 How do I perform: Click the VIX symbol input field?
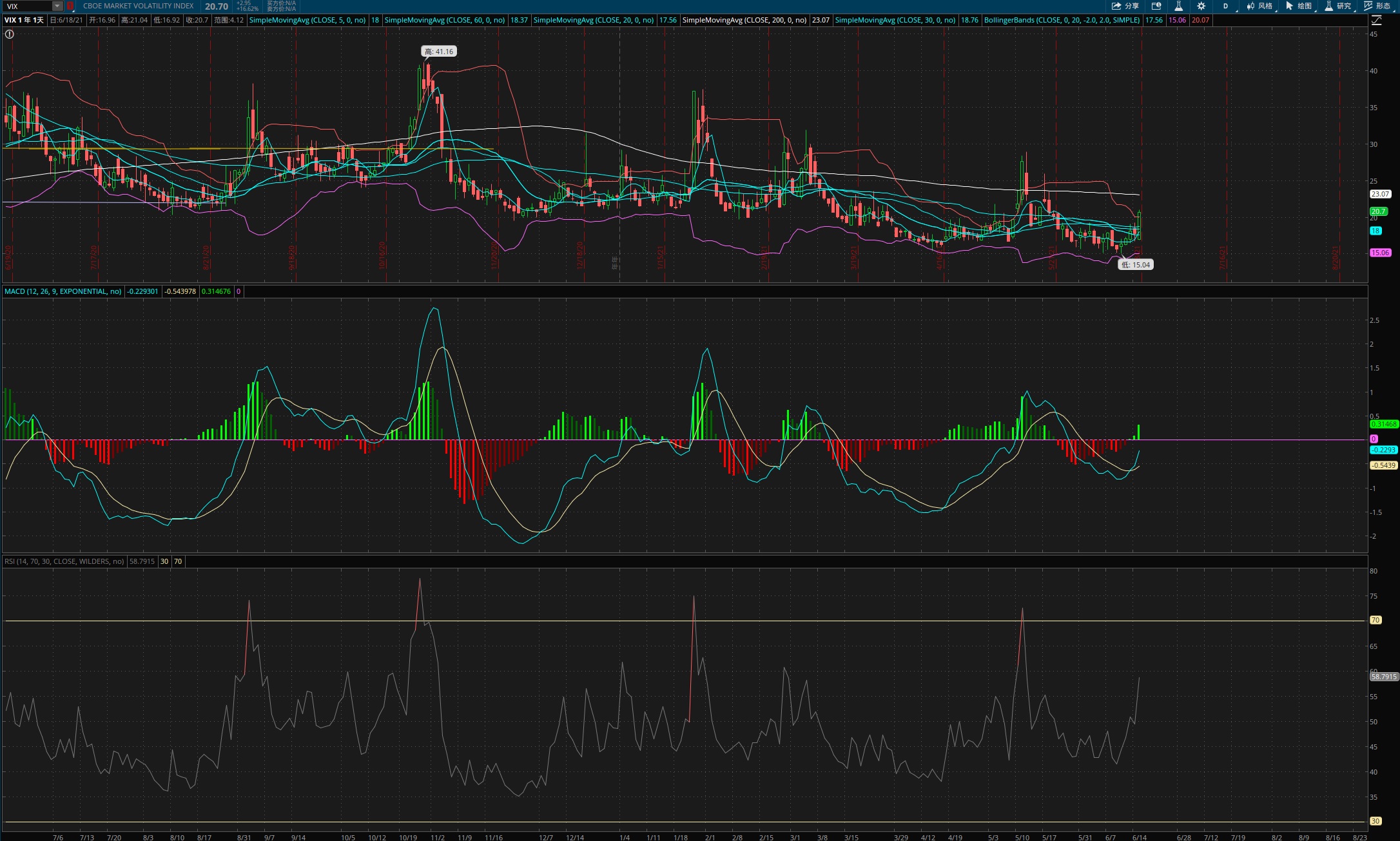click(x=27, y=6)
